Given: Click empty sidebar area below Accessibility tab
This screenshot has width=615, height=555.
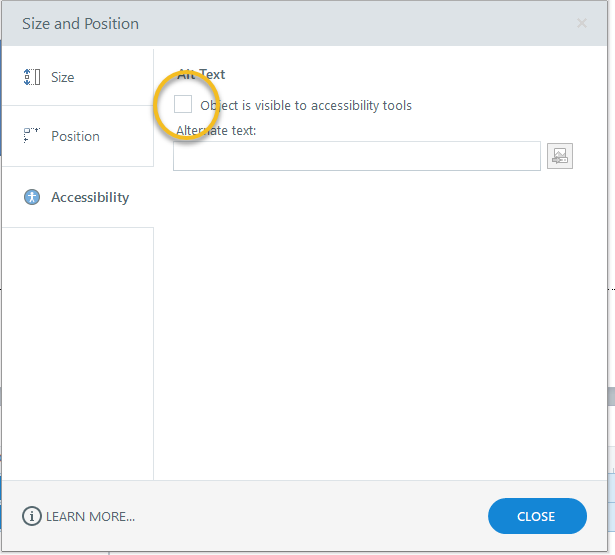Looking at the screenshot, I should 78,350.
